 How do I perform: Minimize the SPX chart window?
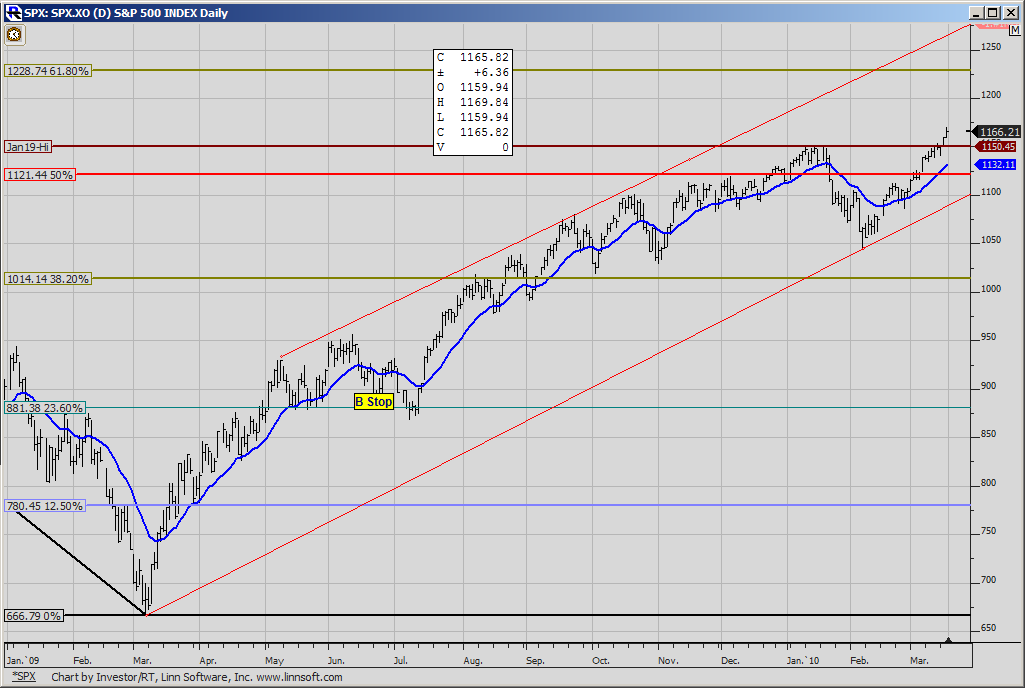coord(976,13)
